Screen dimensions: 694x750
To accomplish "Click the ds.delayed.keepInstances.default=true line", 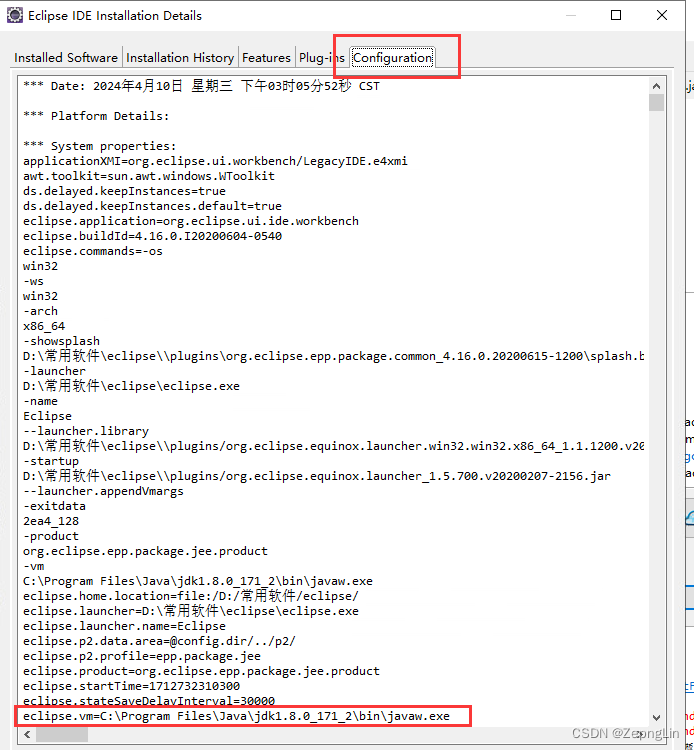I will [152, 206].
